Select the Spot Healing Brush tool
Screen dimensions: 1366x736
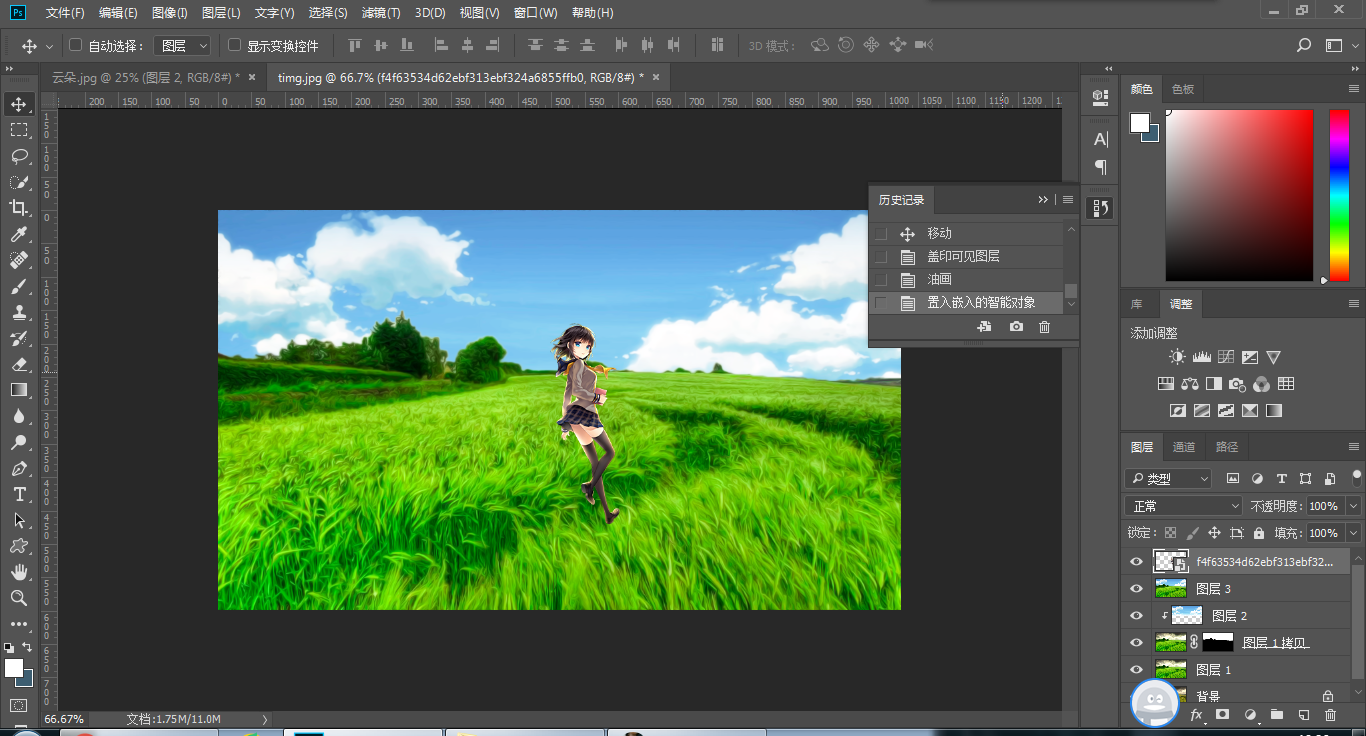click(x=19, y=260)
